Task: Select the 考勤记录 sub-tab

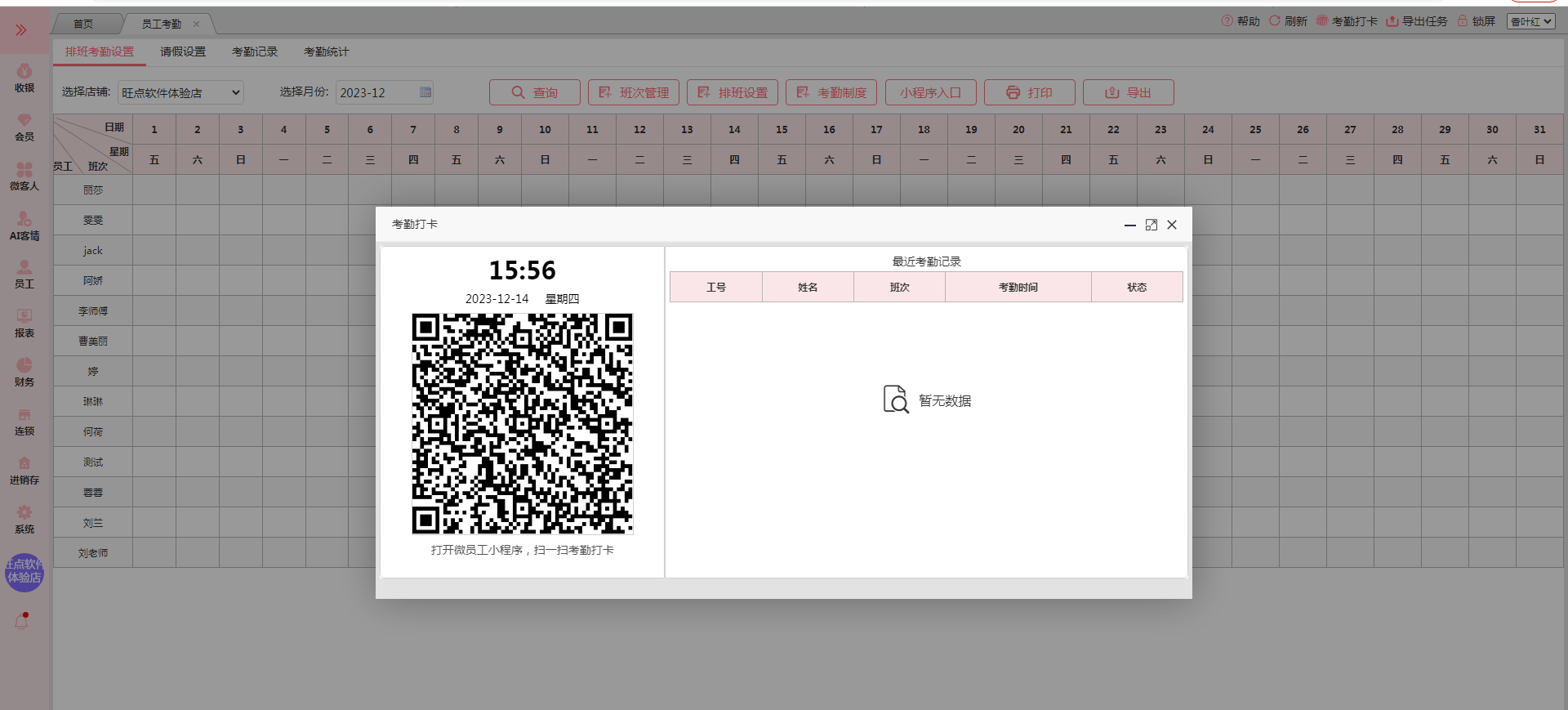Action: (255, 51)
